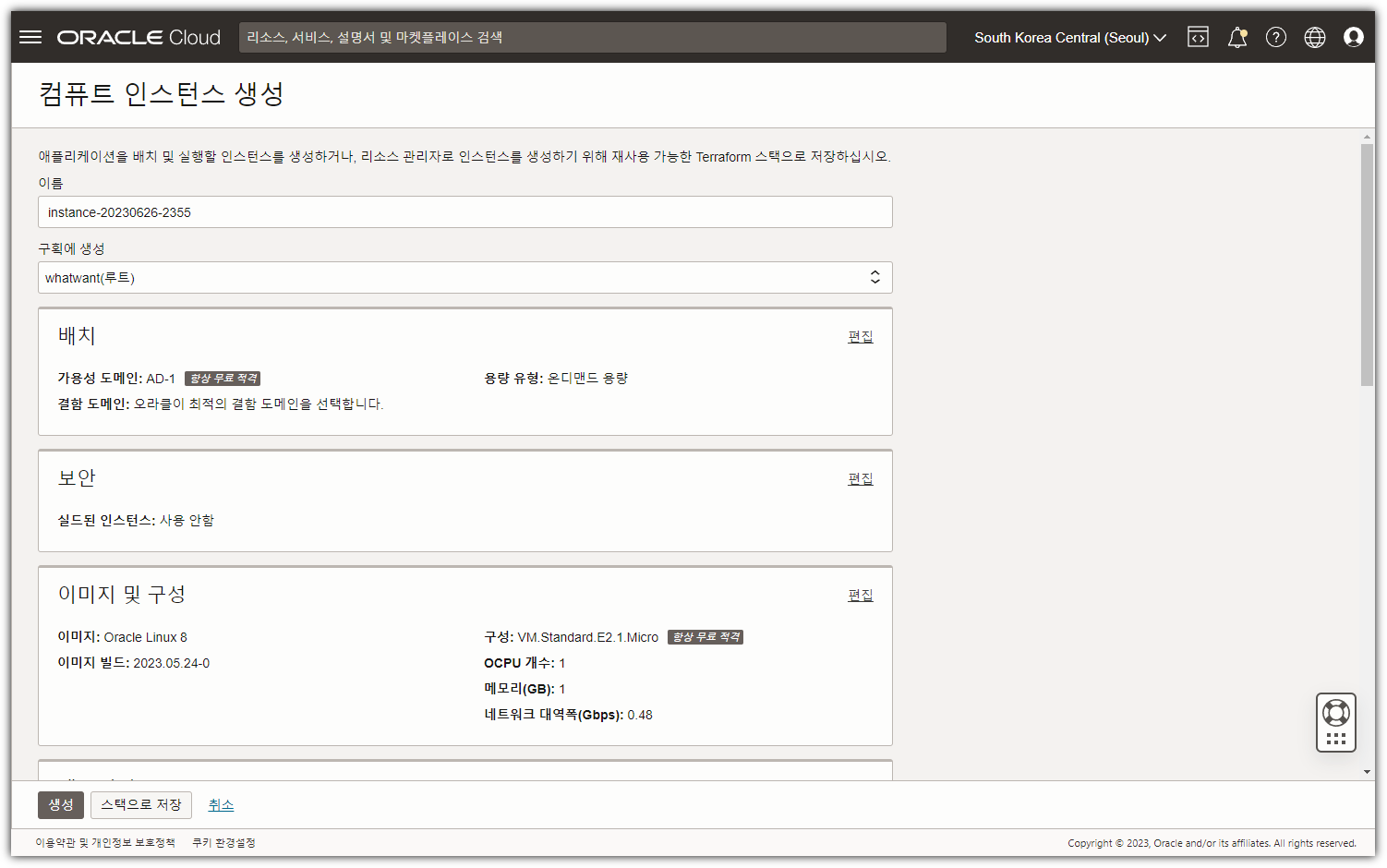Click the page scrollbar thumb
The width and height of the screenshot is (1387, 868).
[x=1367, y=265]
